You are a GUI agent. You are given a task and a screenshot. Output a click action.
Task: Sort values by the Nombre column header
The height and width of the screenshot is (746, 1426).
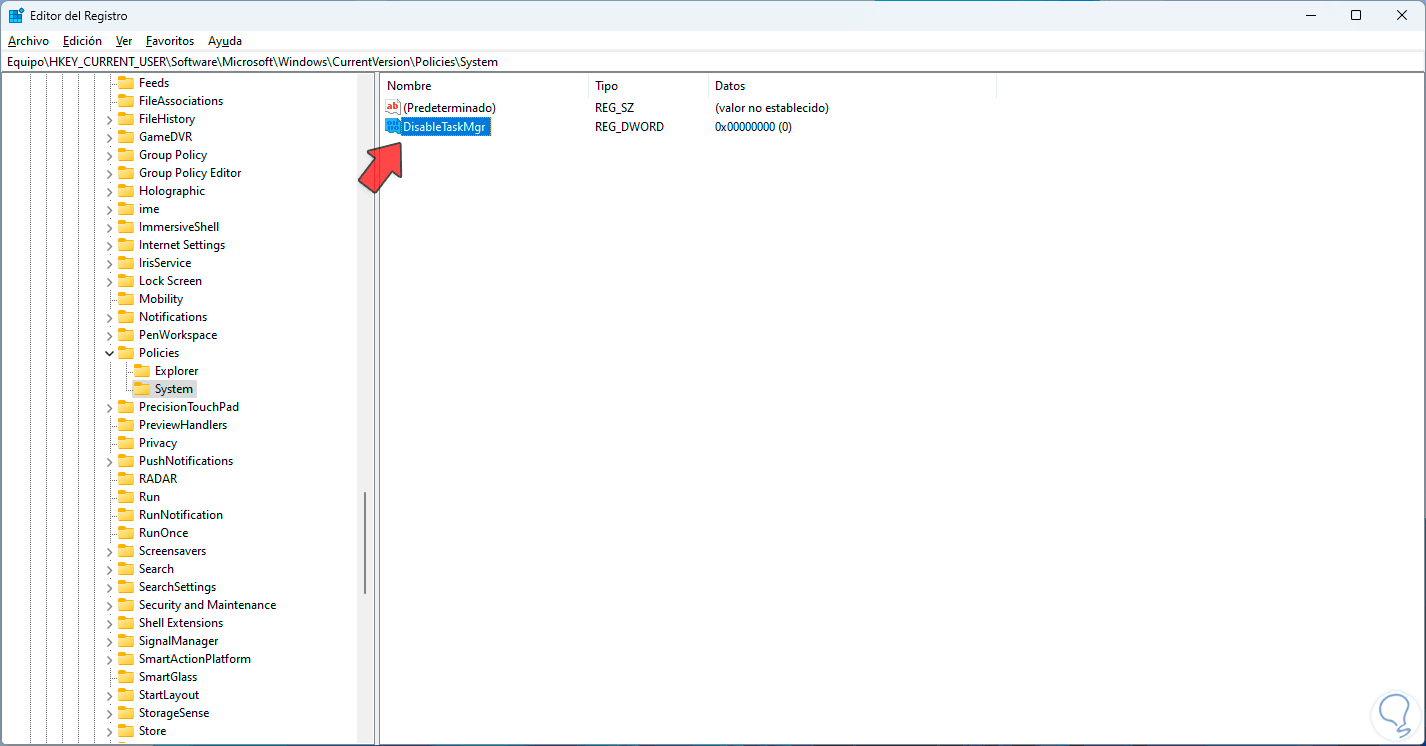click(484, 86)
